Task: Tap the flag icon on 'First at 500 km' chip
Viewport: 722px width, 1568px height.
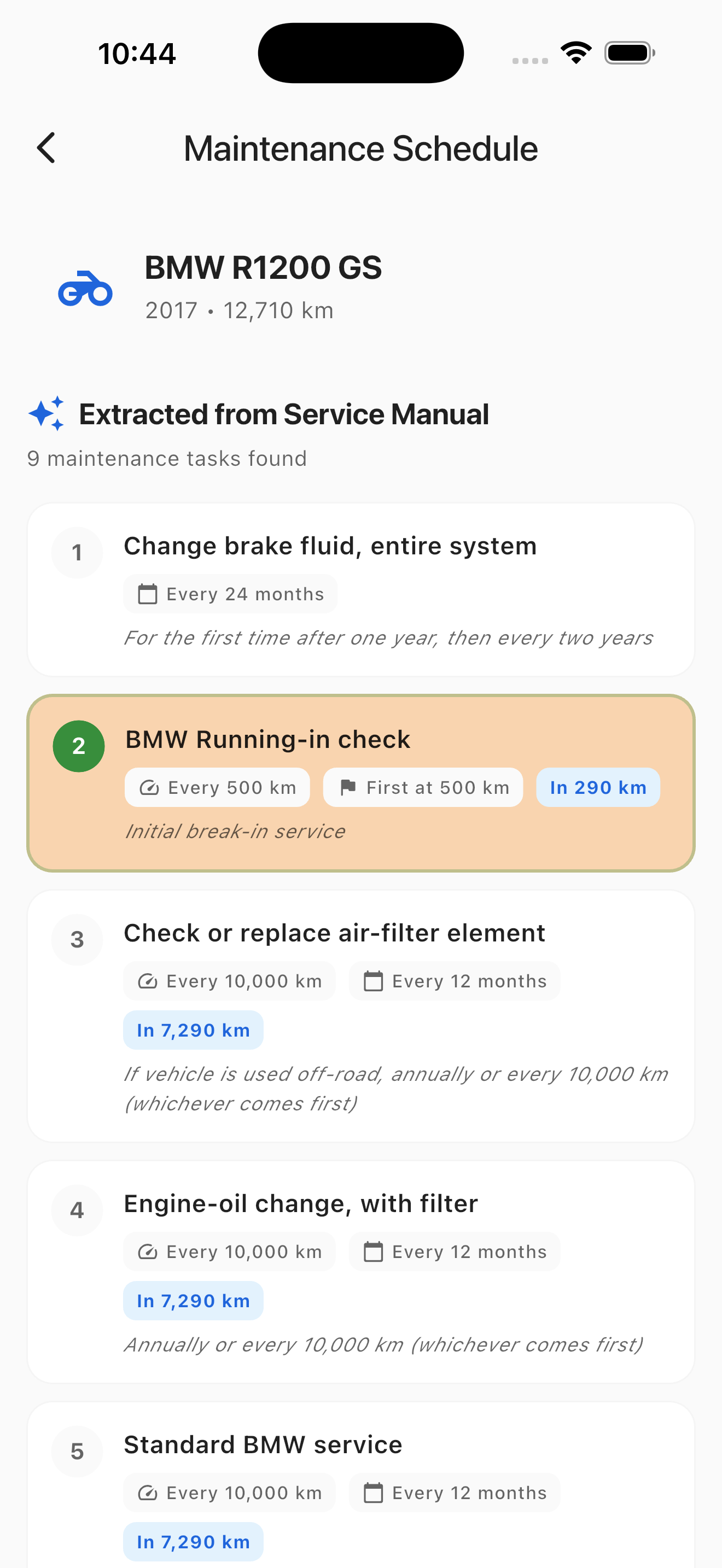Action: [348, 787]
